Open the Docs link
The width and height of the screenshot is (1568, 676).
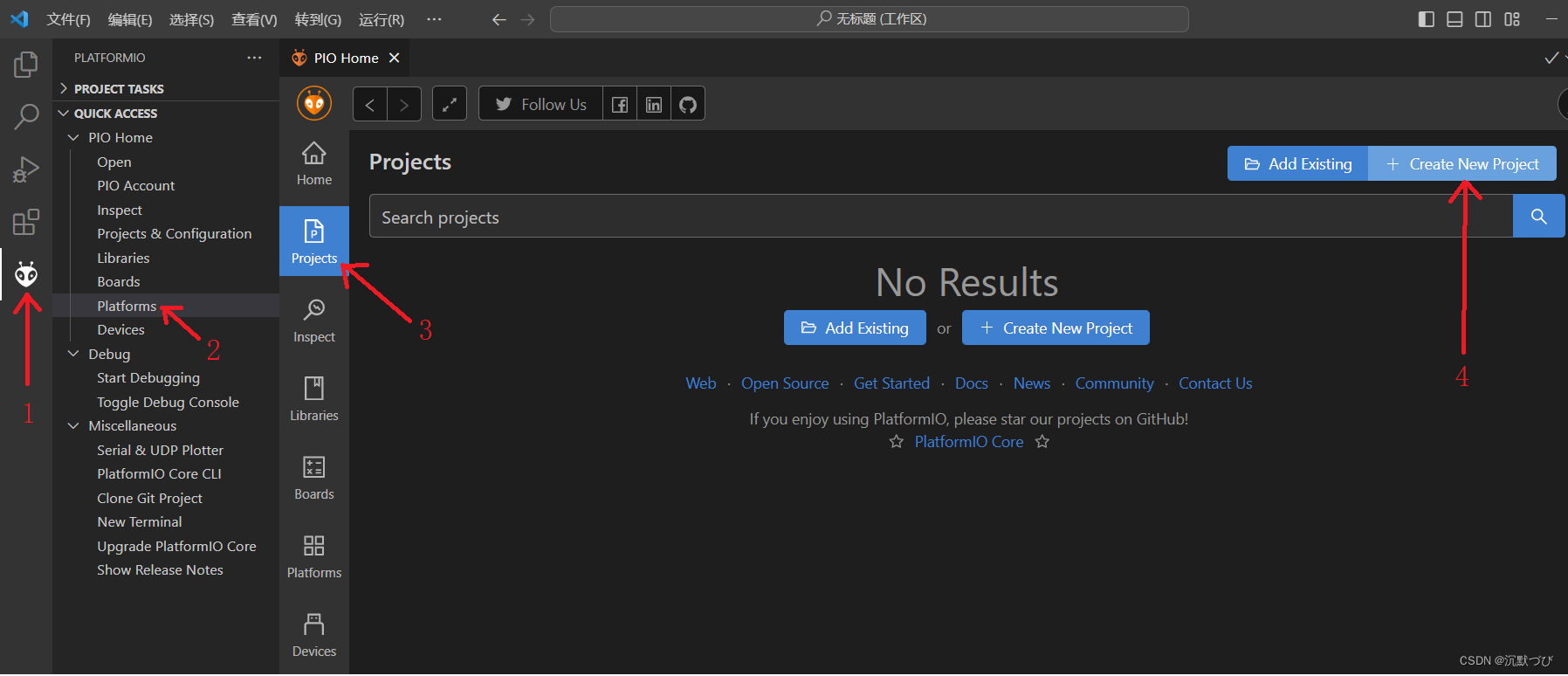(972, 383)
